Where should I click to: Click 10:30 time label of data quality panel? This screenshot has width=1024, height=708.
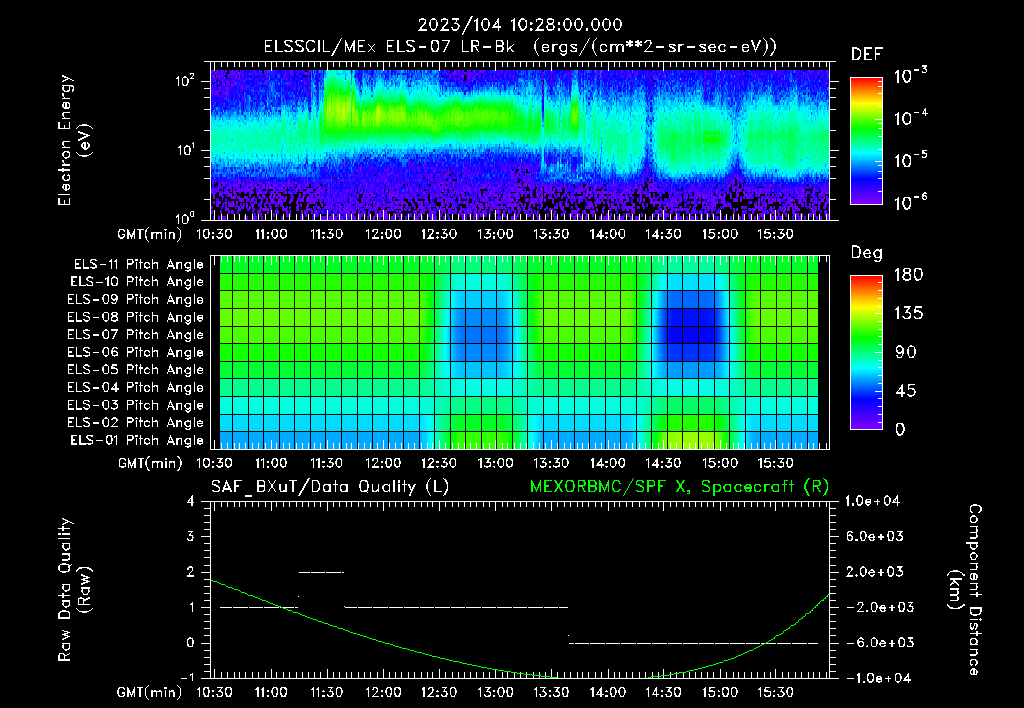coord(214,692)
